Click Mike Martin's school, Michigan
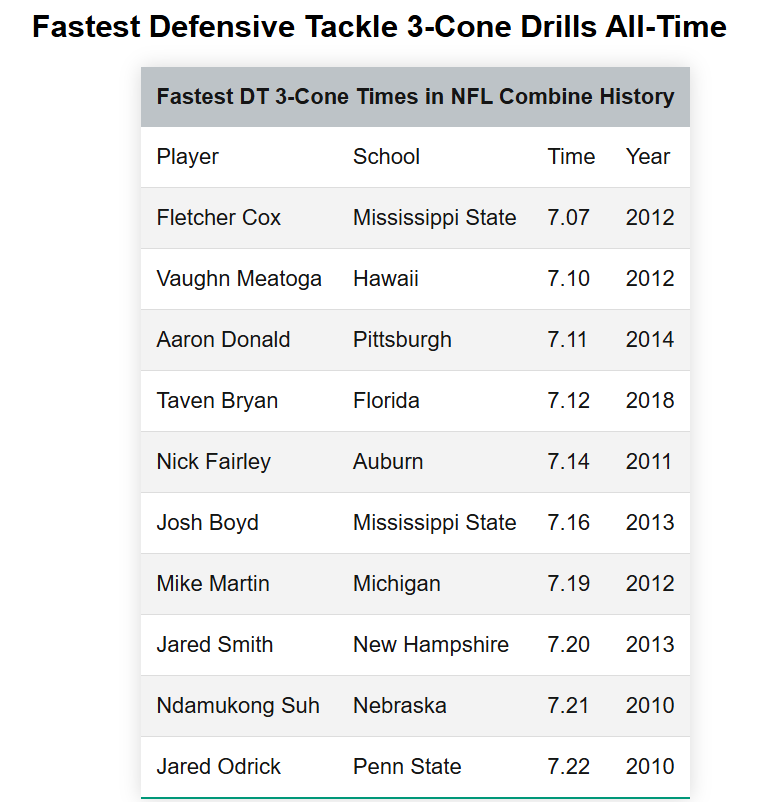This screenshot has width=779, height=802. [x=396, y=584]
